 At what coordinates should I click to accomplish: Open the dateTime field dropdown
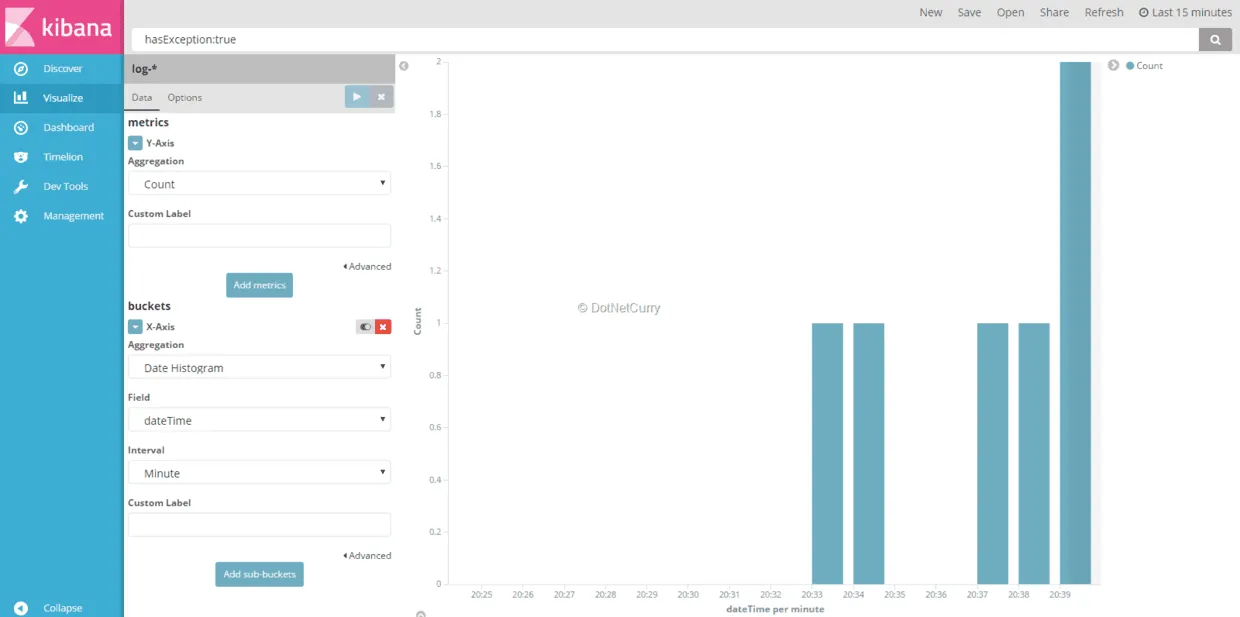tap(259, 420)
